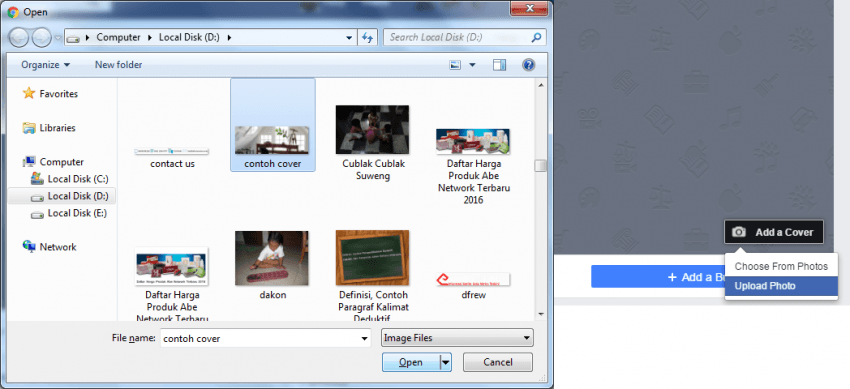Viewport: 850px width, 389px height.
Task: Open the Organize menu
Action: (46, 64)
